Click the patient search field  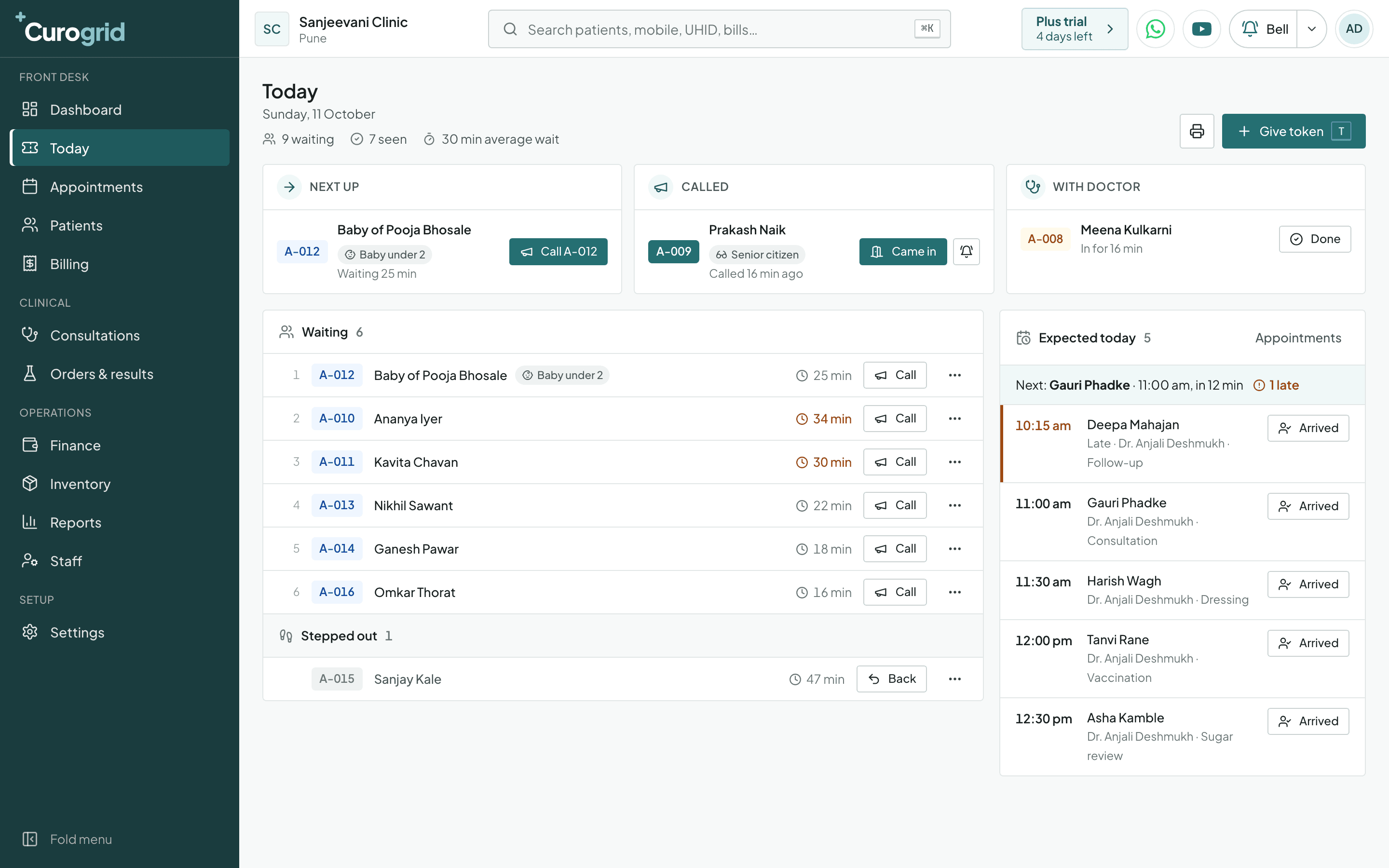coord(719,29)
